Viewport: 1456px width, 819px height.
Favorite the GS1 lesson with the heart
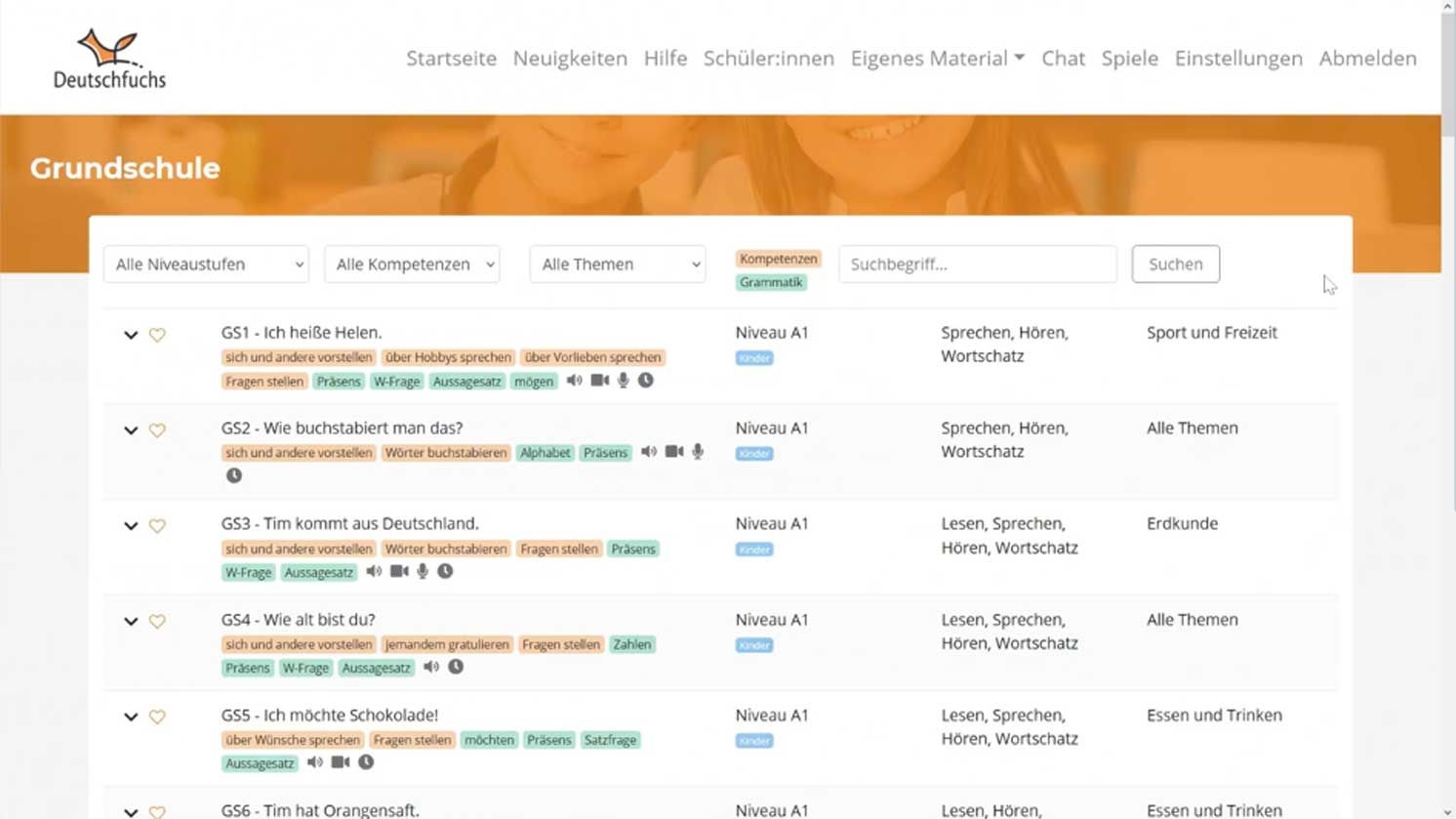coord(158,335)
